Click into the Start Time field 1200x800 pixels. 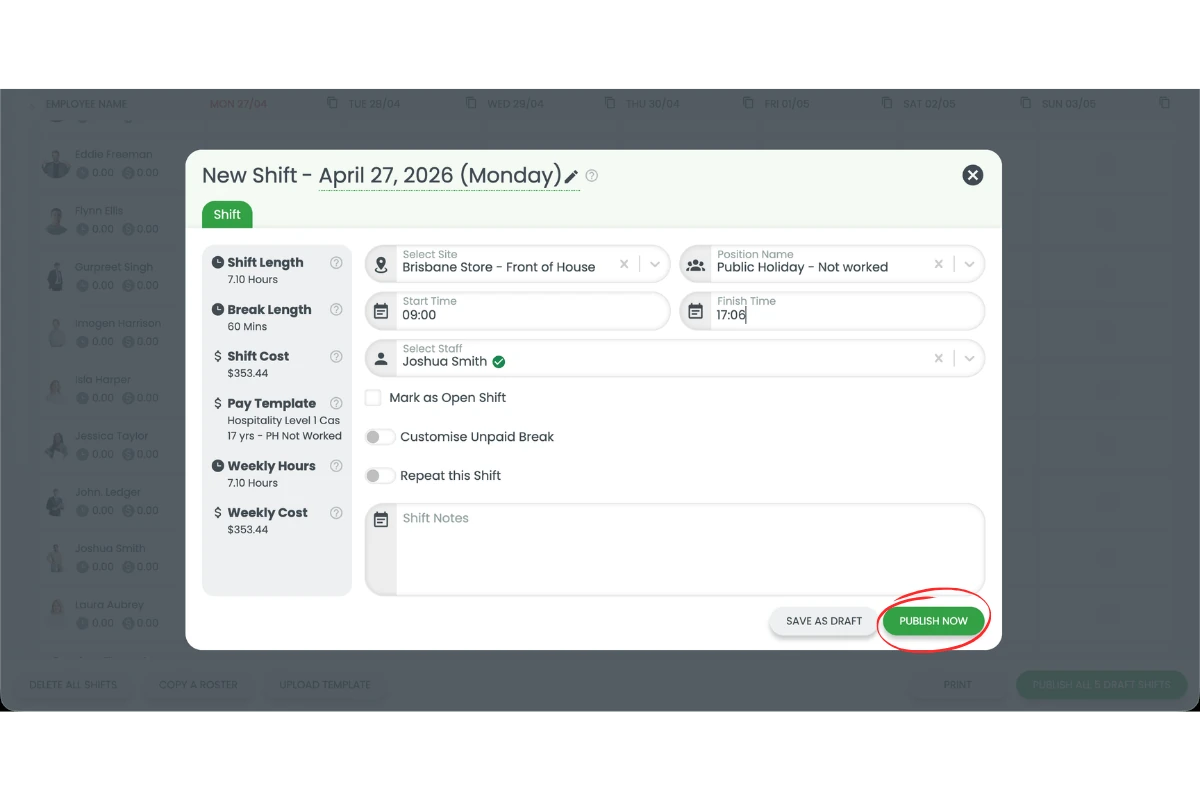coord(518,311)
